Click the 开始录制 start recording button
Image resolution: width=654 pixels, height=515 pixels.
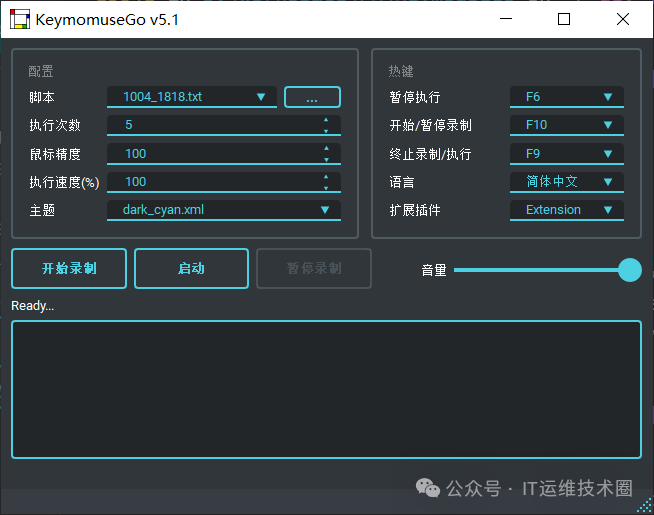pyautogui.click(x=69, y=268)
